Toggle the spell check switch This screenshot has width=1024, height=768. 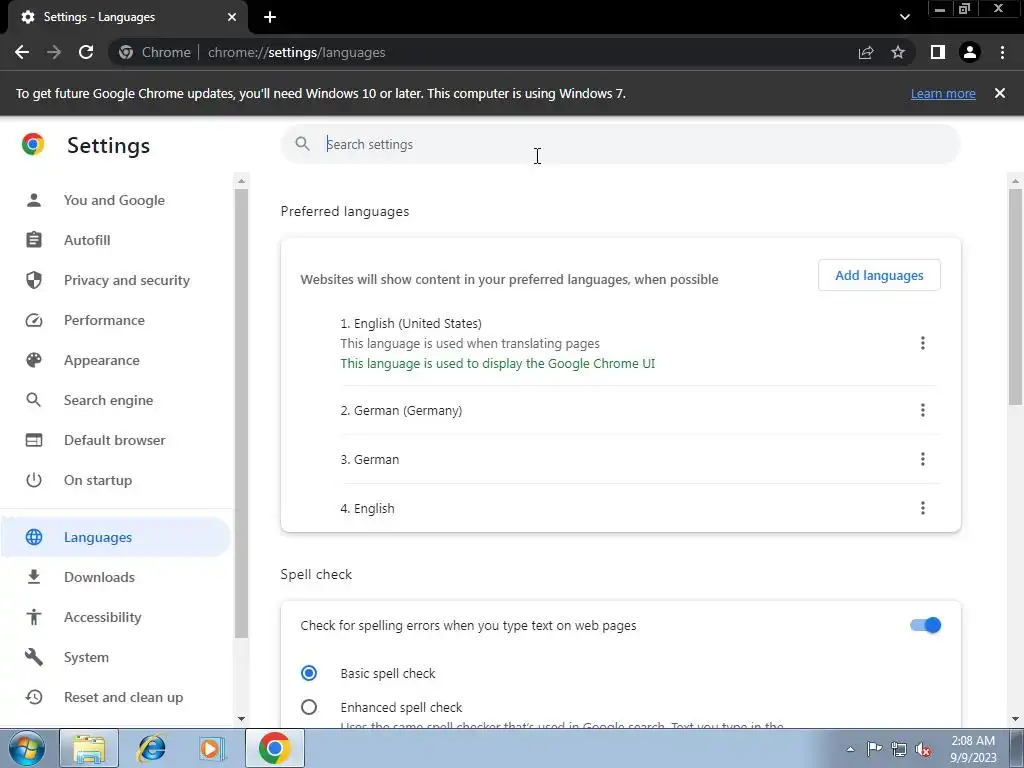[925, 625]
